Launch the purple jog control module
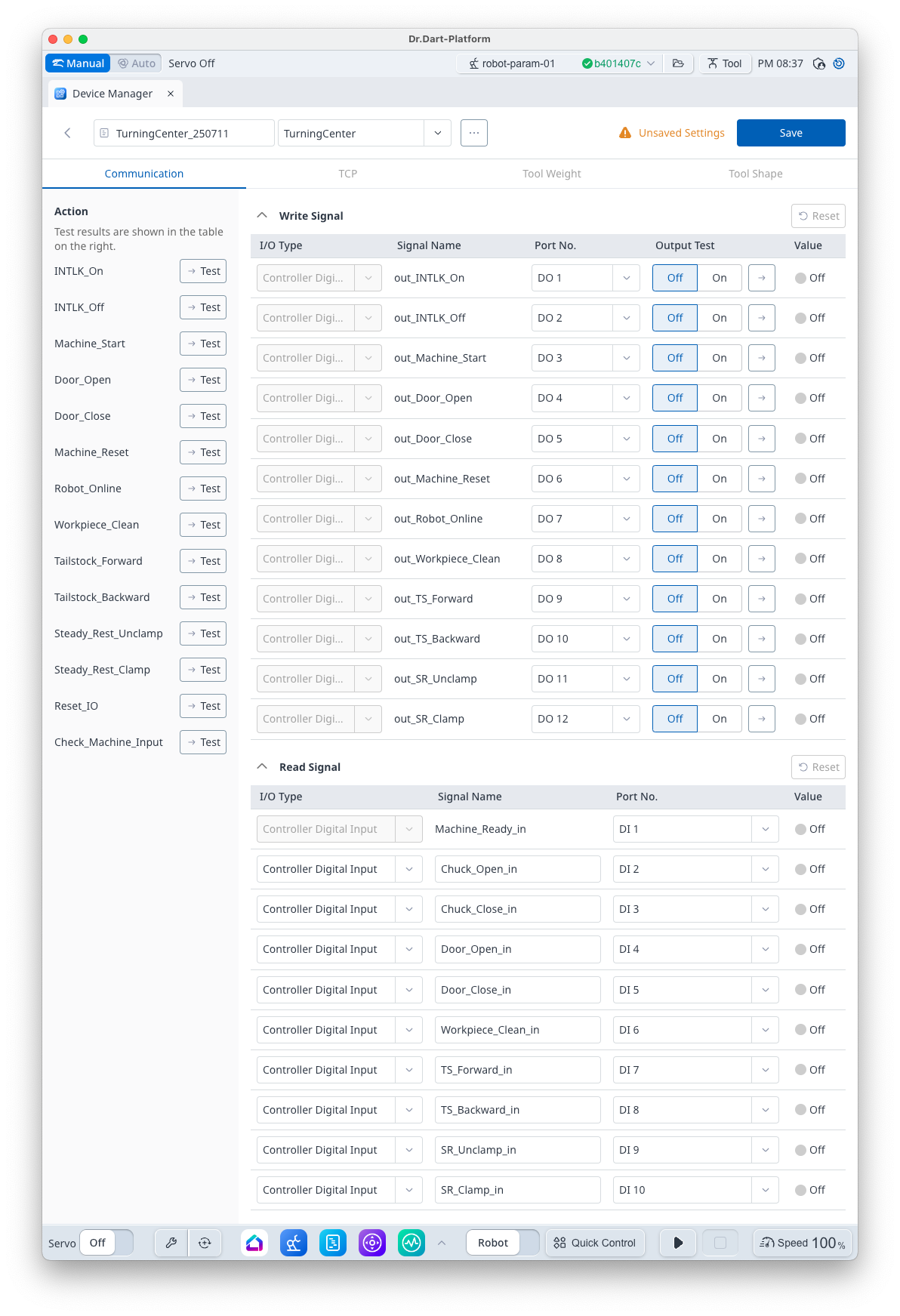Image resolution: width=900 pixels, height=1316 pixels. click(372, 1243)
